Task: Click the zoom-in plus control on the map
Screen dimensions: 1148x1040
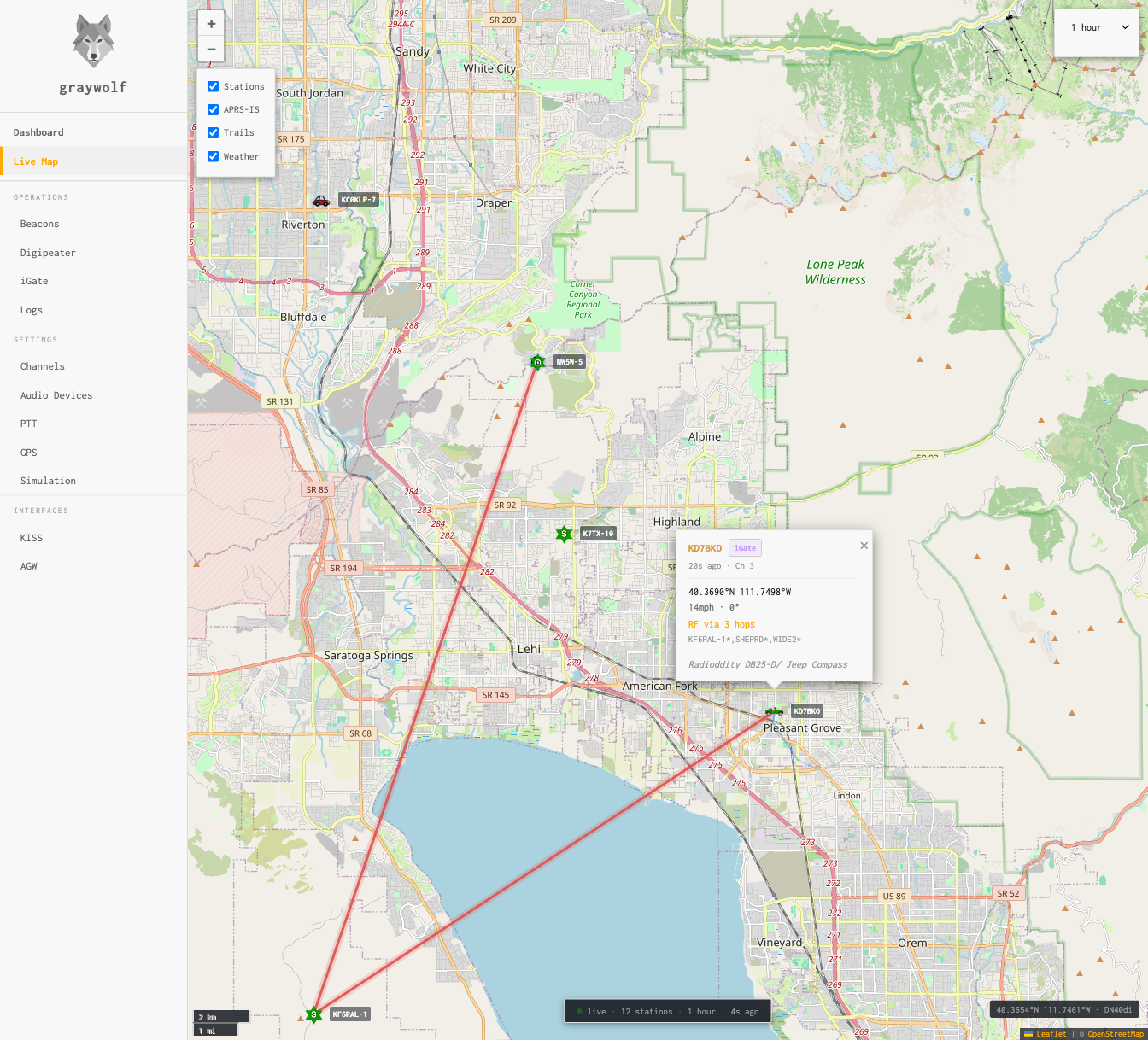Action: 211,23
